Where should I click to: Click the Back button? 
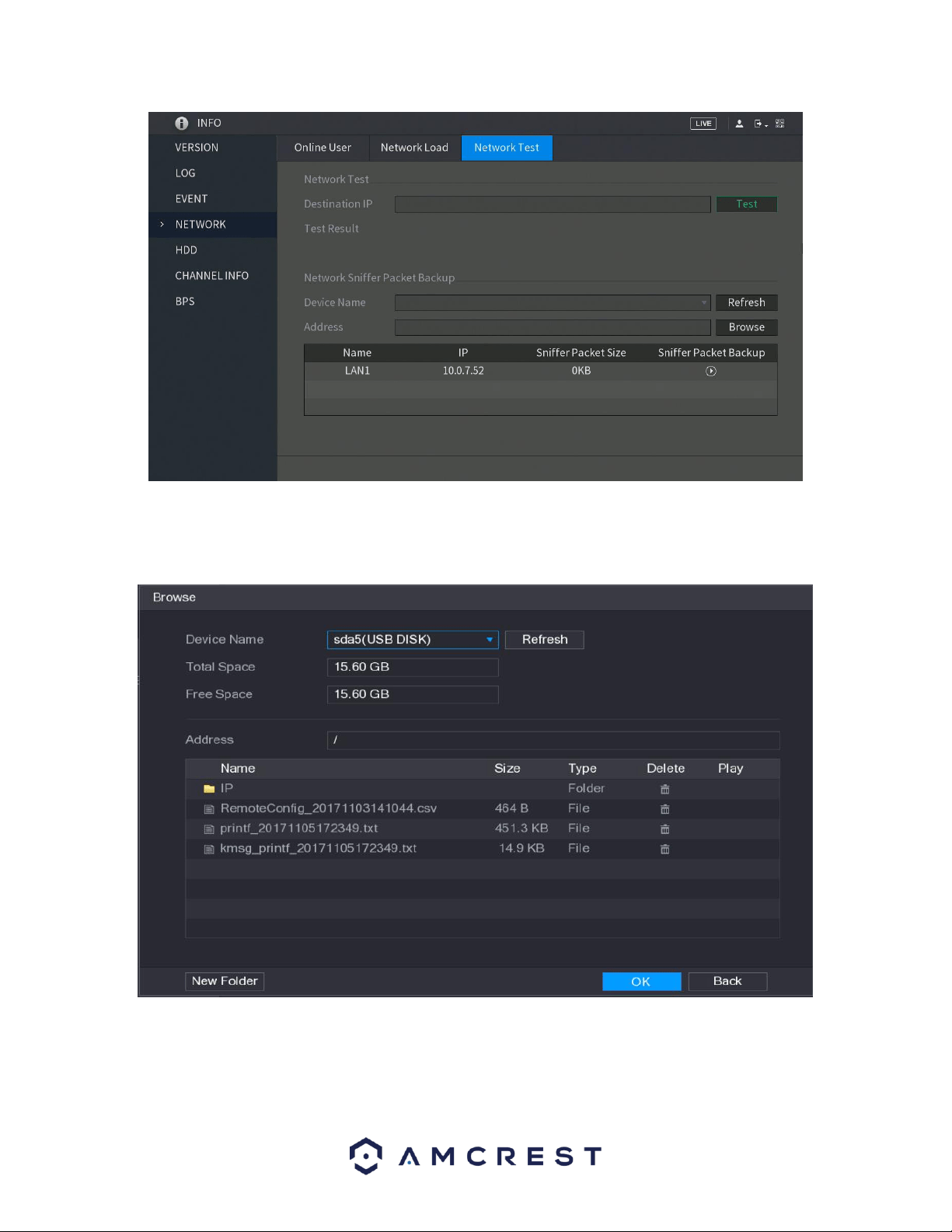pos(727,982)
